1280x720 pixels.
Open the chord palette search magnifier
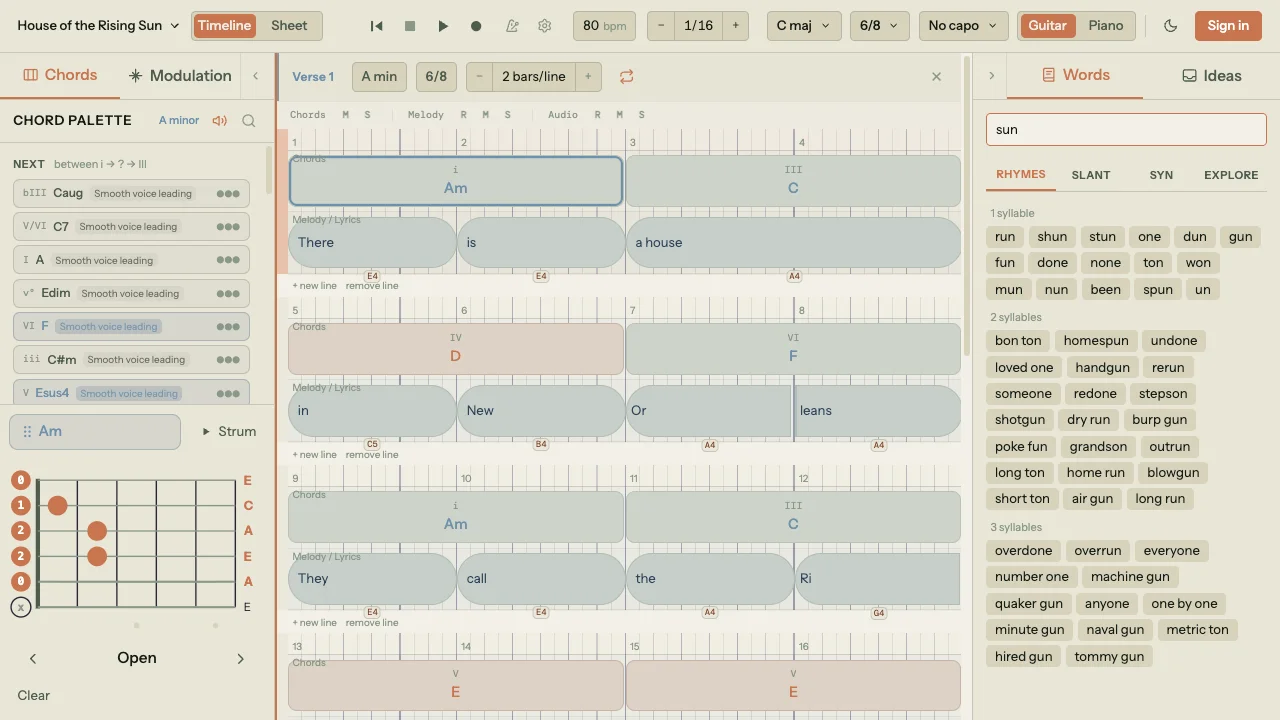248,120
